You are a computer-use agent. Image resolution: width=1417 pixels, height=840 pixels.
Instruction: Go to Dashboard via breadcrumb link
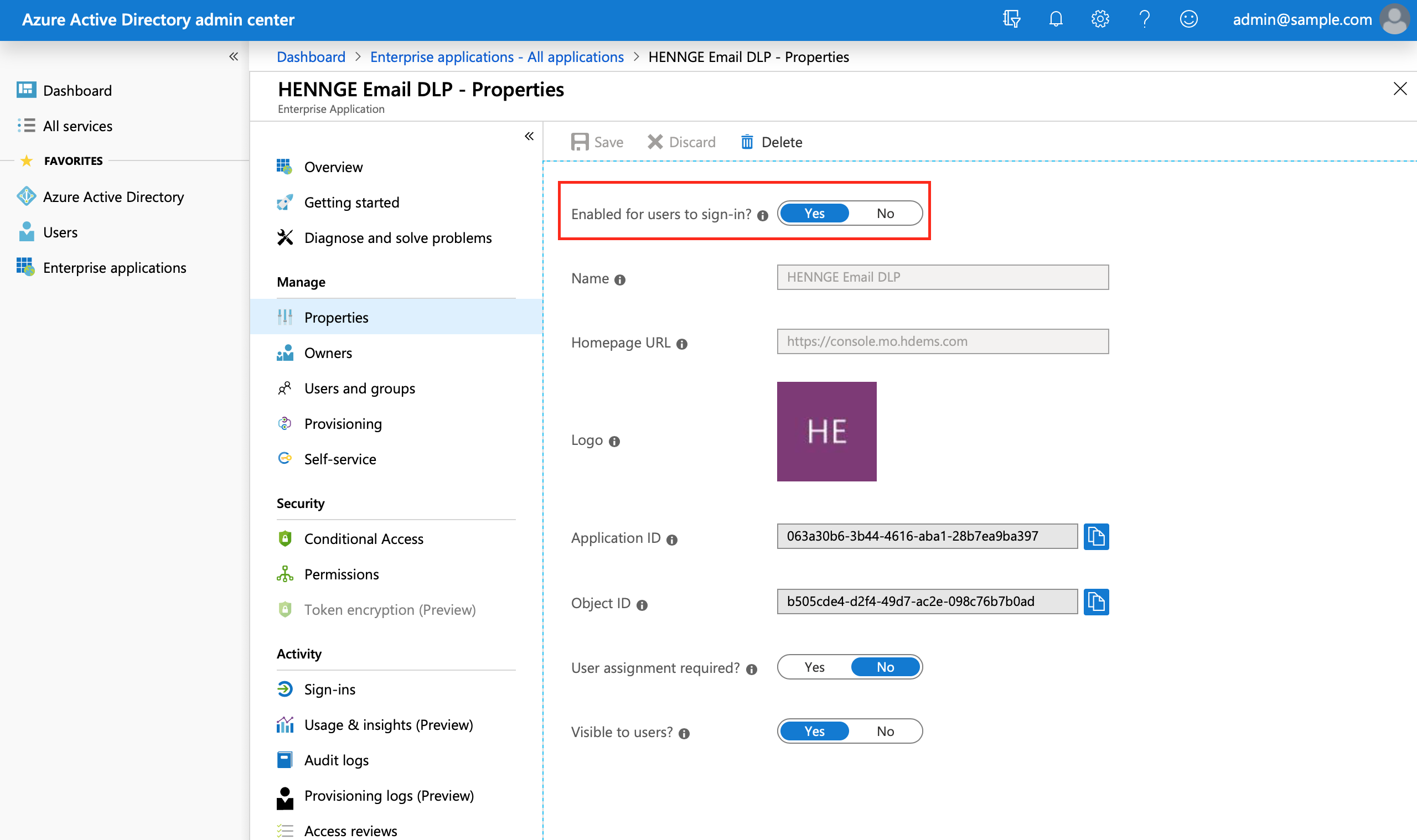(311, 56)
